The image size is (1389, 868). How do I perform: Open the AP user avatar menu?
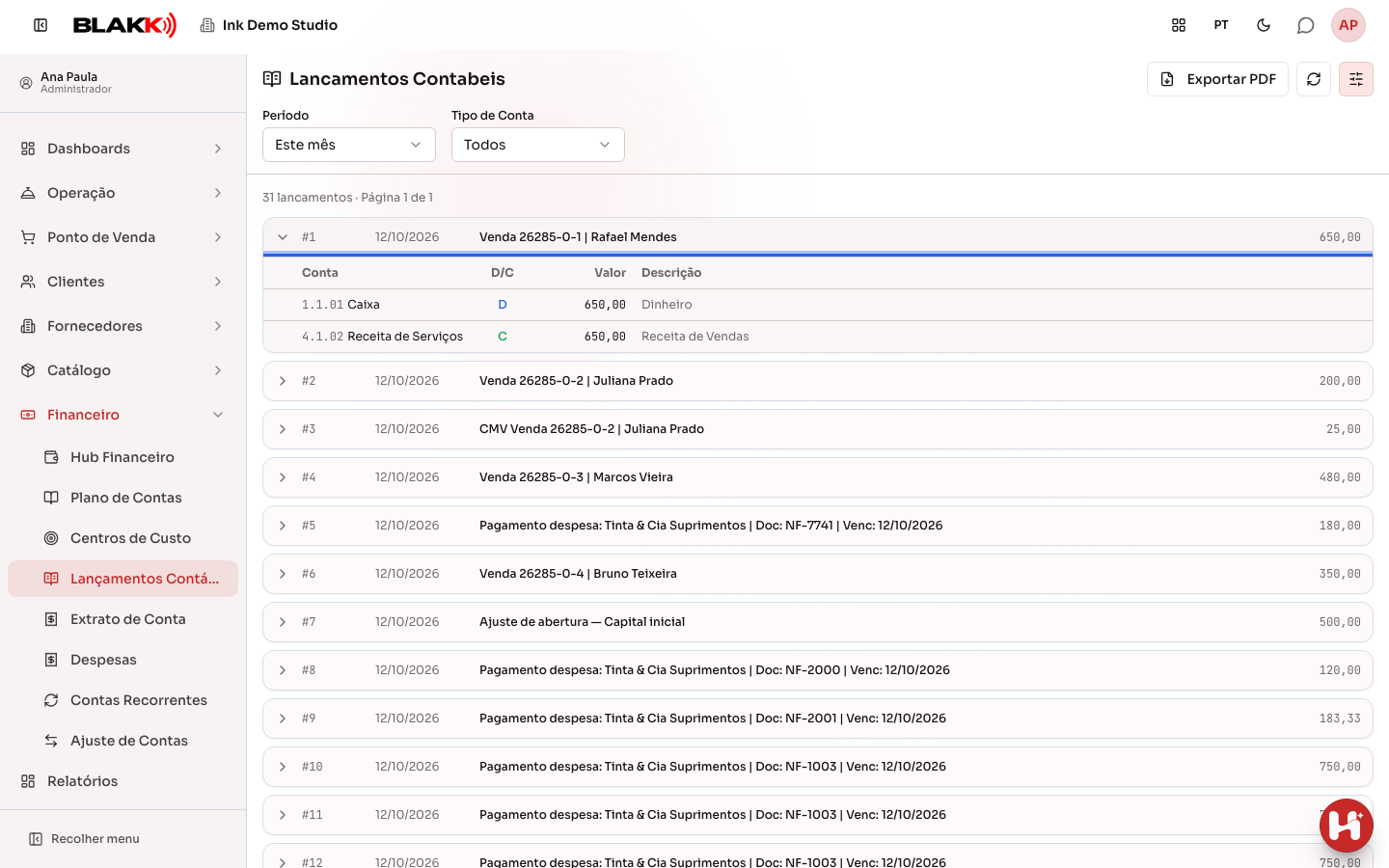click(1348, 25)
